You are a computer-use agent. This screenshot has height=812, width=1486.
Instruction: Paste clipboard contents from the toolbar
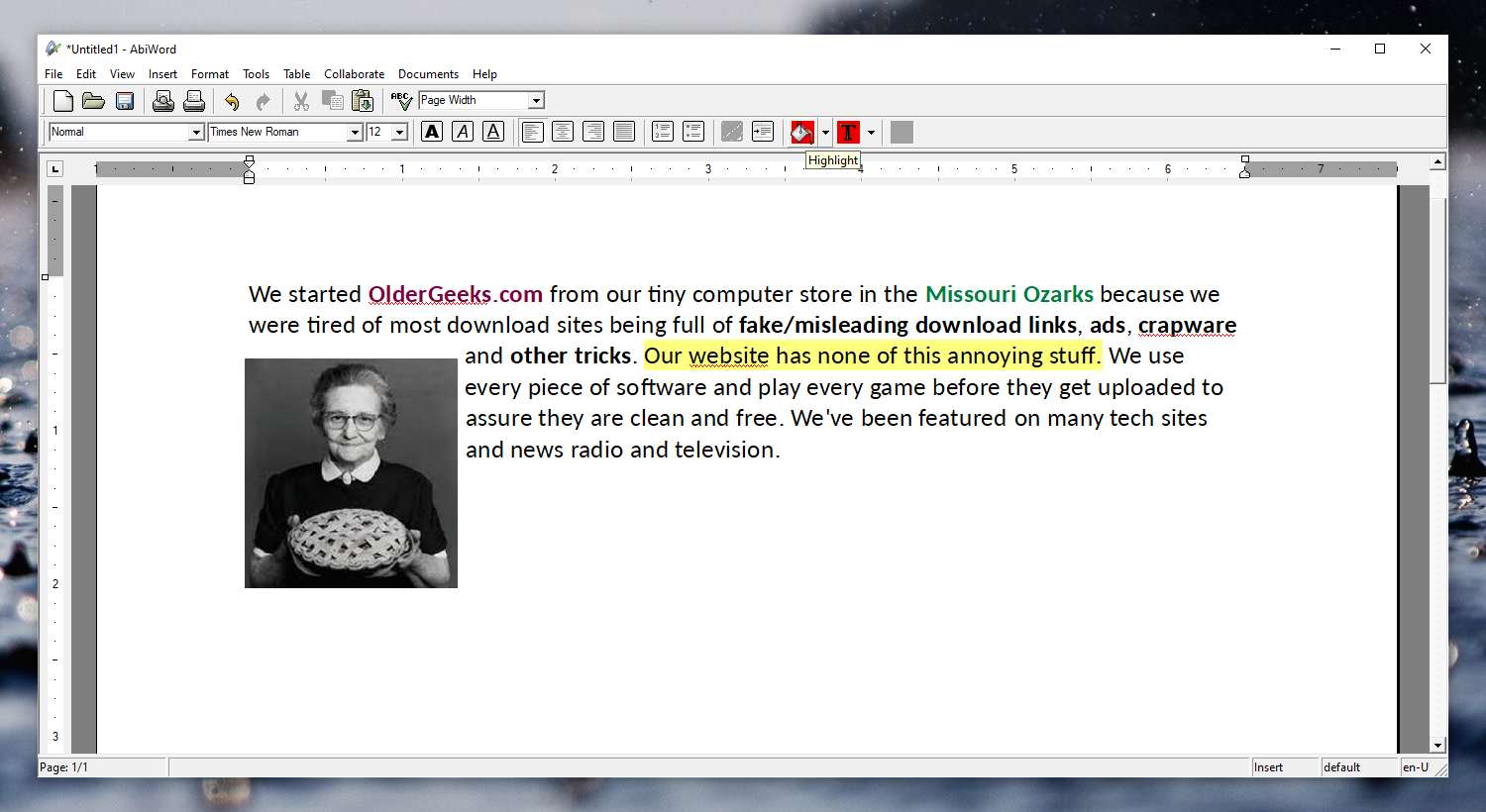click(x=364, y=100)
